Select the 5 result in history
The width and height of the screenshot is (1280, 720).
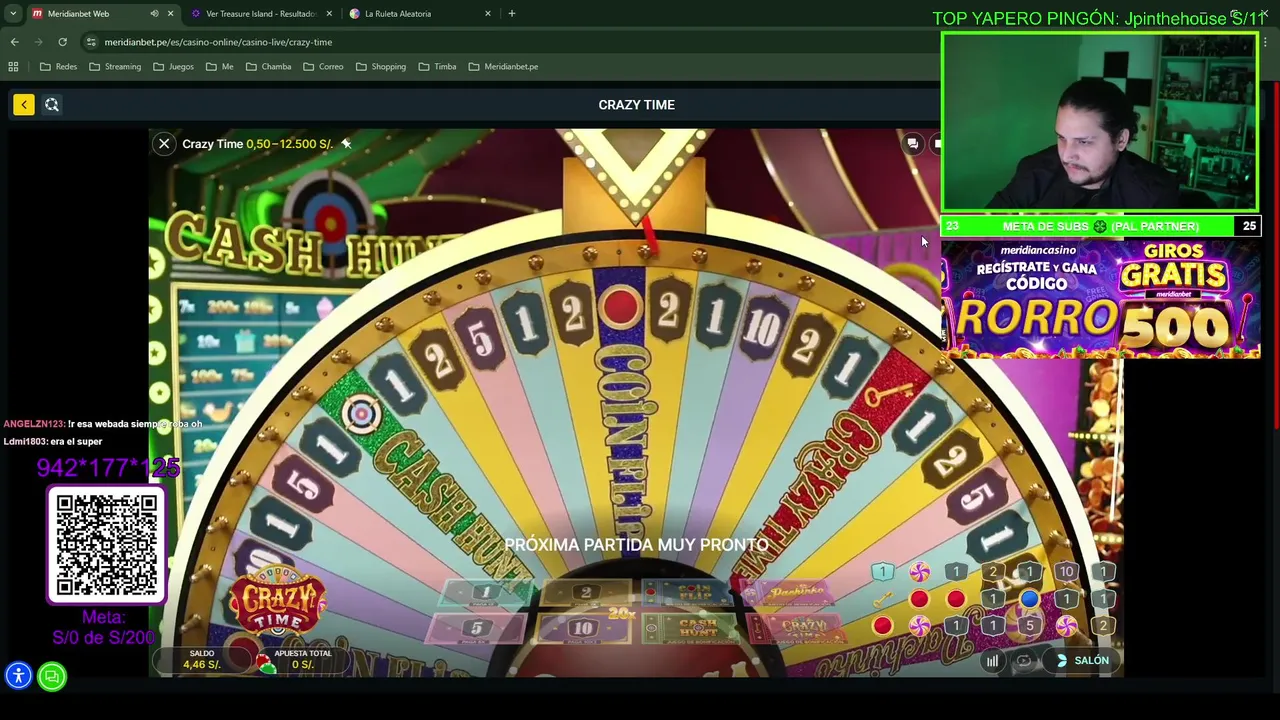coord(1029,626)
